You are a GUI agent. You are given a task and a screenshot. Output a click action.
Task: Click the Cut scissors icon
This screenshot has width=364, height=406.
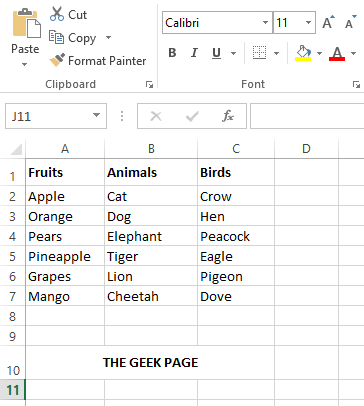point(57,14)
